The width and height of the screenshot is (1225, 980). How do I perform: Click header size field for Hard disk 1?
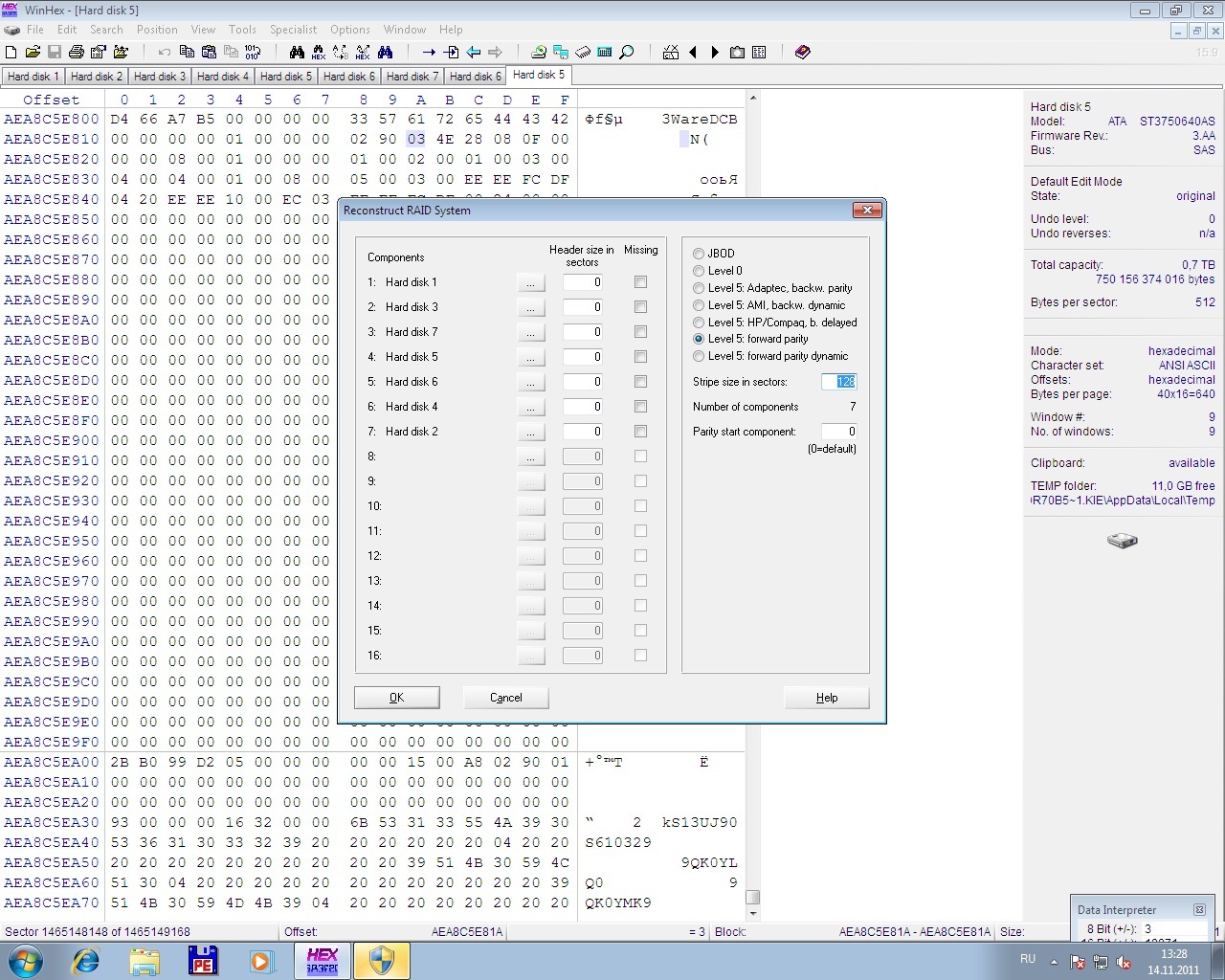point(583,282)
